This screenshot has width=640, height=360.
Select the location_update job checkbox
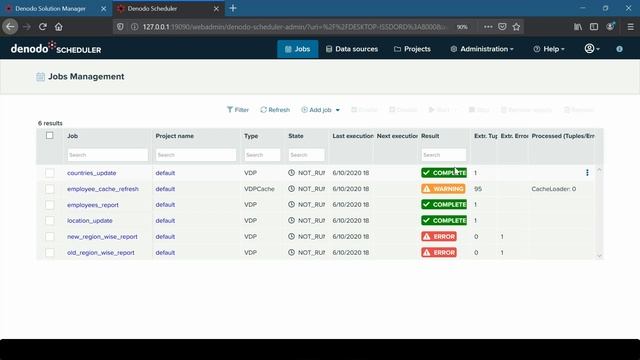[x=50, y=221]
